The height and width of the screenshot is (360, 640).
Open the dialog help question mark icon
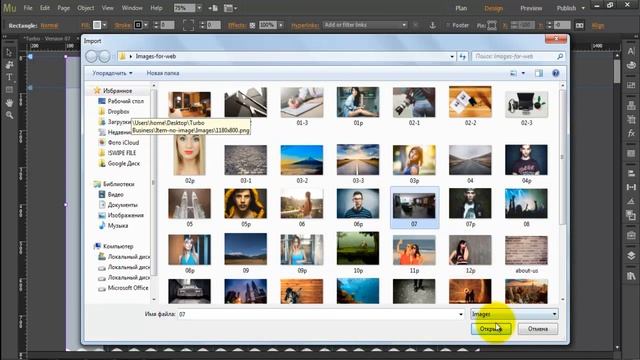pos(556,73)
